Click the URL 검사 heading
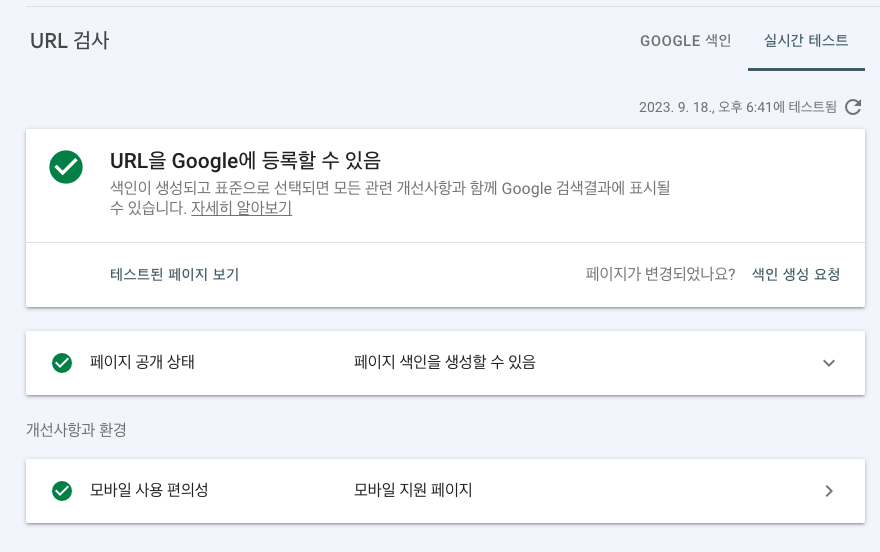The height and width of the screenshot is (552, 880). tap(70, 40)
